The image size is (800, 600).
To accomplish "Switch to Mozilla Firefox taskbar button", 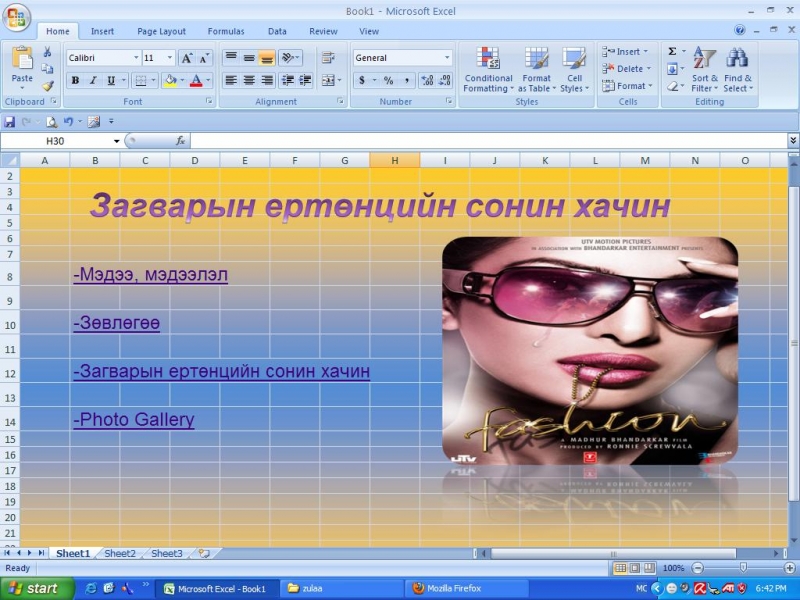I will tap(467, 589).
